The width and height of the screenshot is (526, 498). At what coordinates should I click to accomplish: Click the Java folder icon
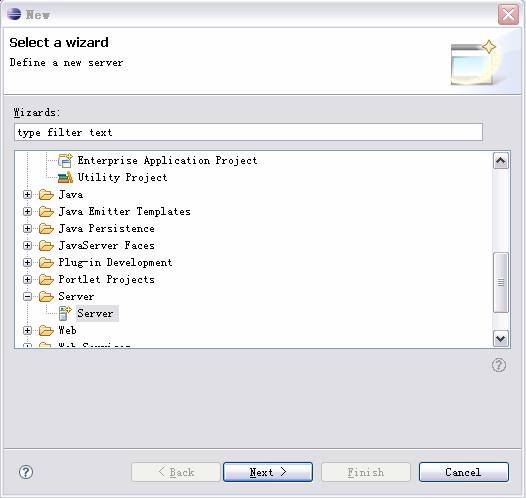click(x=46, y=195)
